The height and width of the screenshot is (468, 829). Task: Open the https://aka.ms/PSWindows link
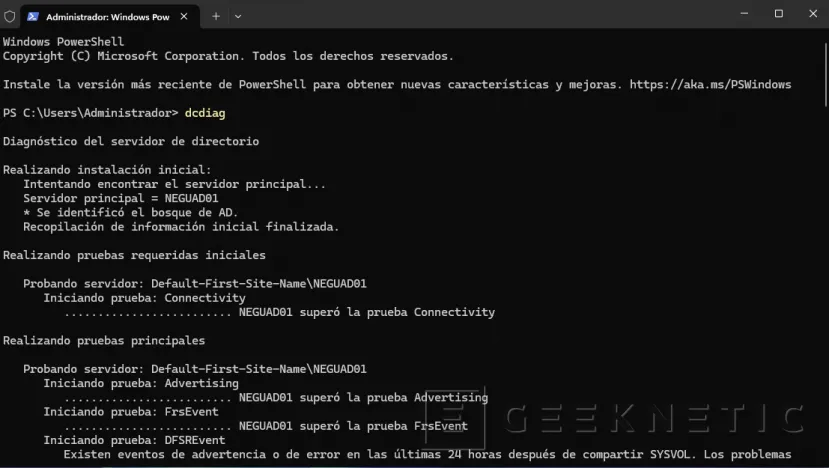(x=710, y=85)
